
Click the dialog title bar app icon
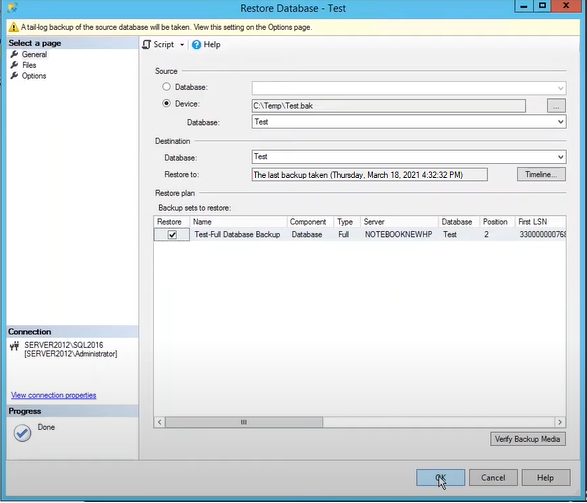pos(13,7)
